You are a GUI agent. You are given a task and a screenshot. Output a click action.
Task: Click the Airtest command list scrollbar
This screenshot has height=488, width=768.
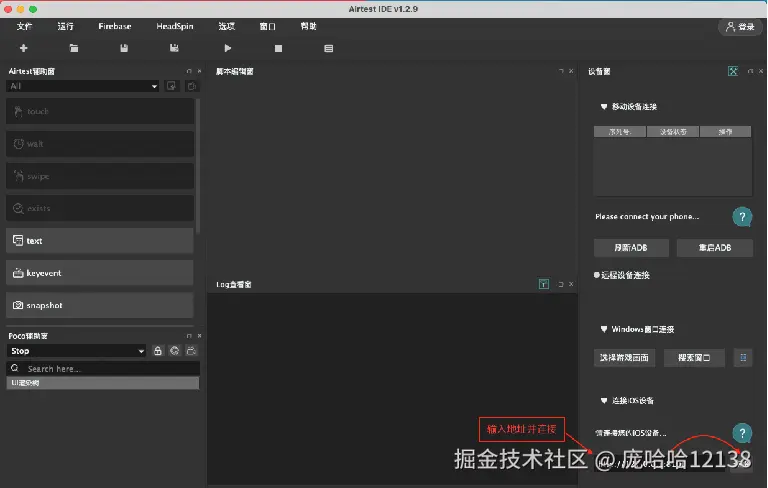pos(197,166)
